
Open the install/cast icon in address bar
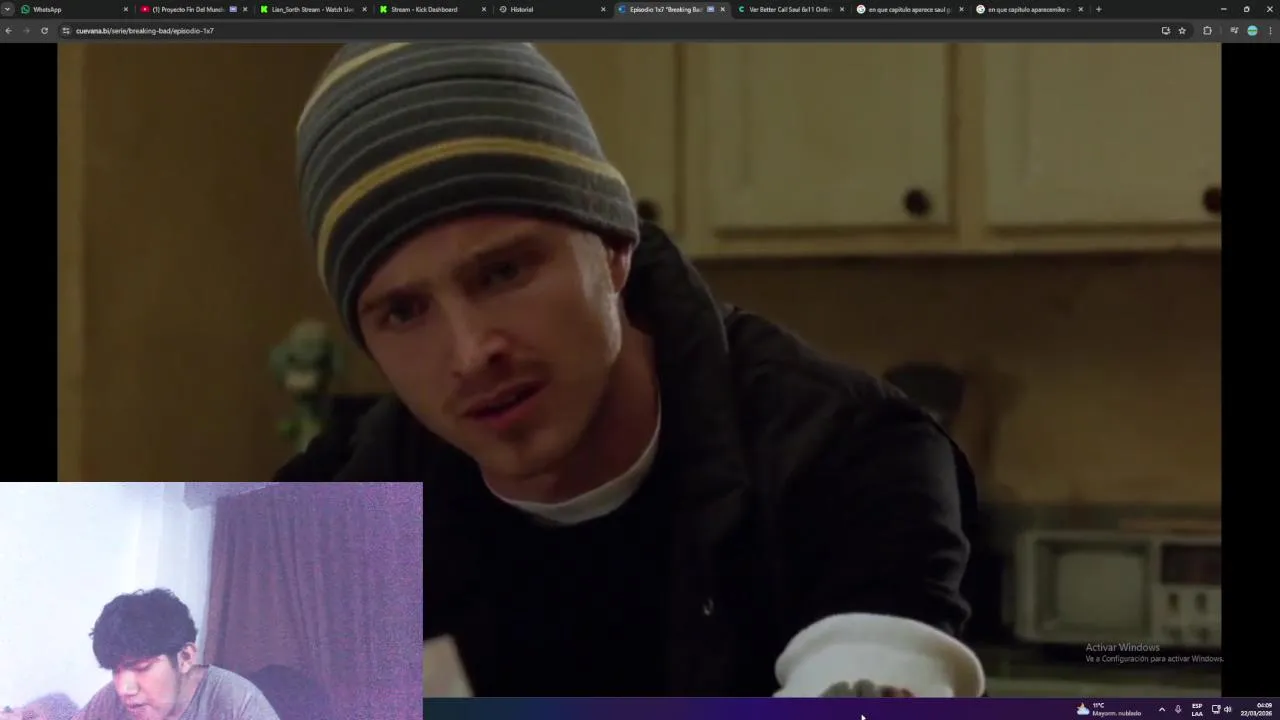tap(1165, 31)
